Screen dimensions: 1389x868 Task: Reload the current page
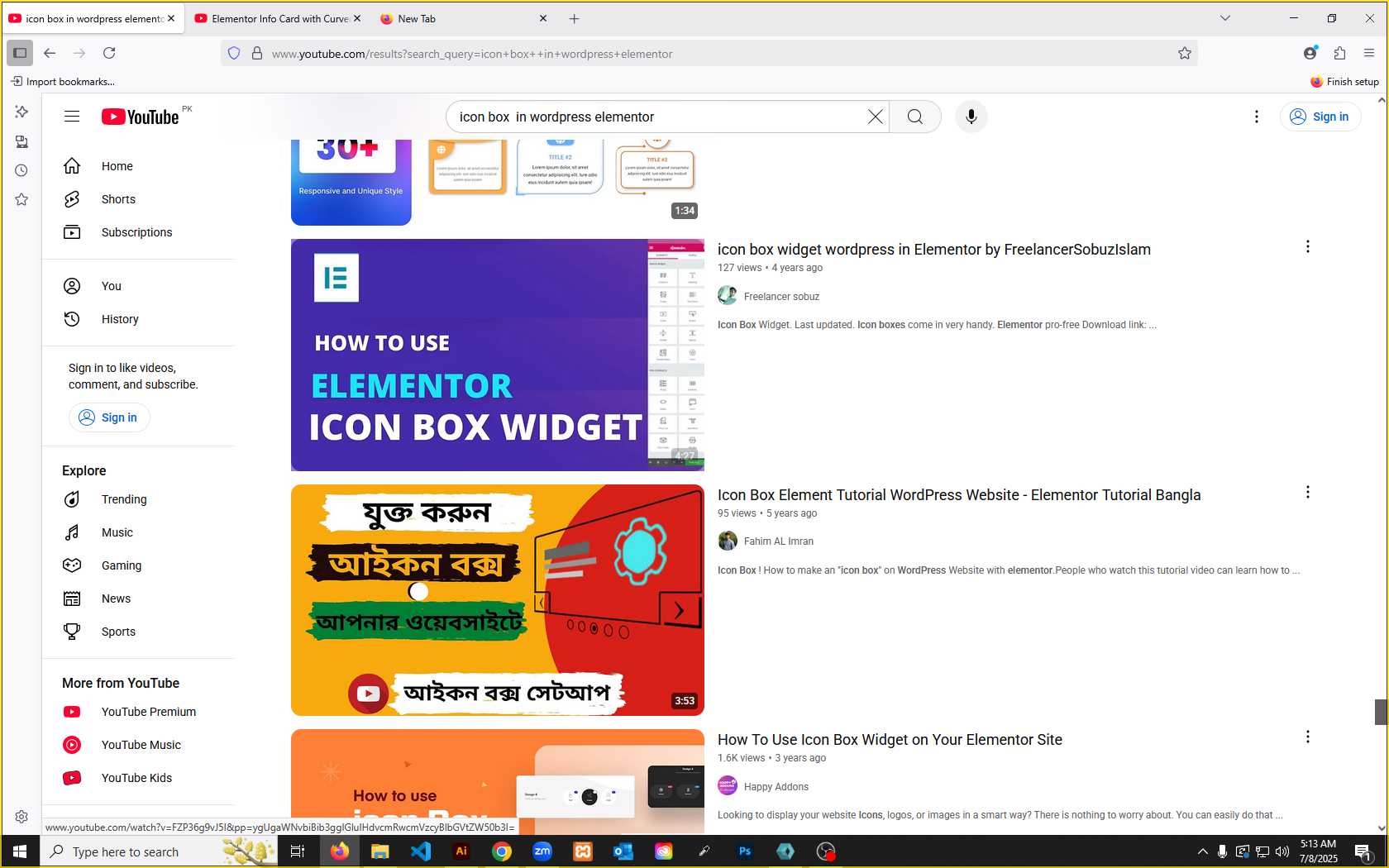(x=109, y=53)
